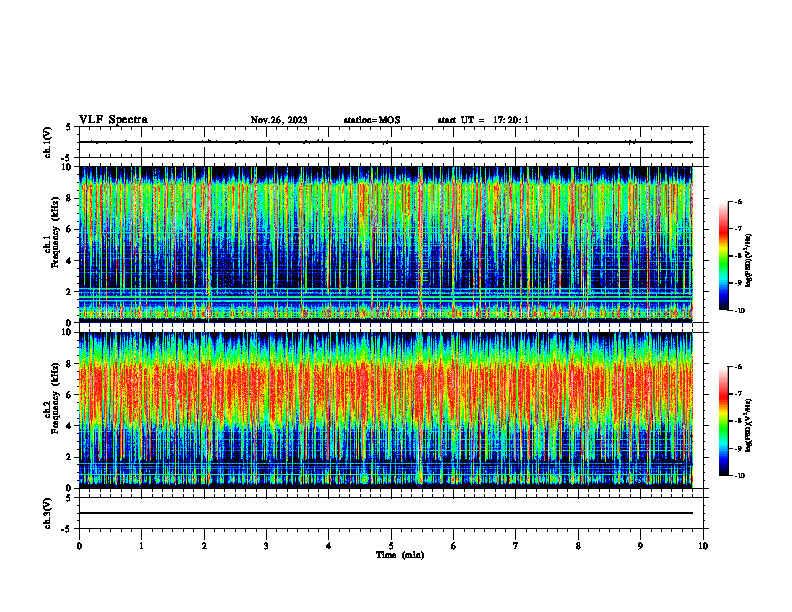Viewport: 792px width, 612px height.
Task: Click the 'Time (min)' axis label
Action: coord(400,555)
